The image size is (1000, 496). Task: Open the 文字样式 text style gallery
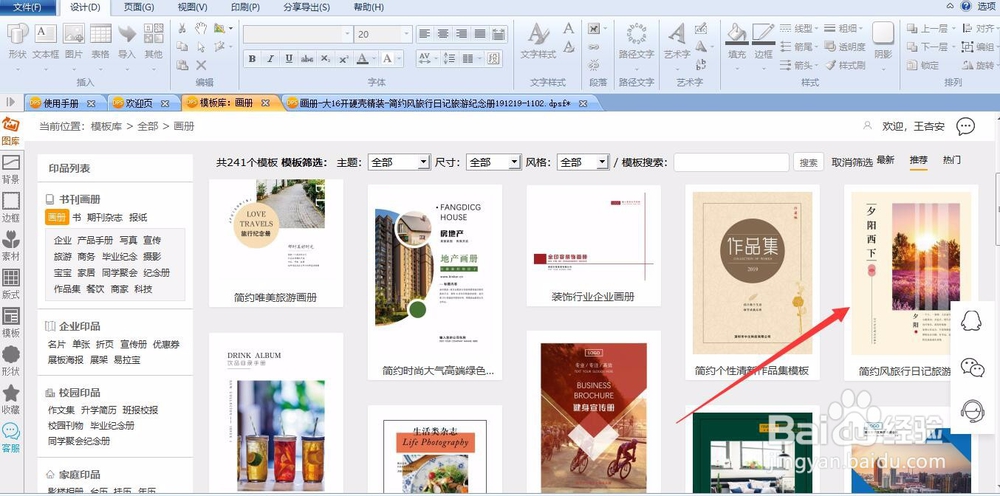pyautogui.click(x=538, y=41)
